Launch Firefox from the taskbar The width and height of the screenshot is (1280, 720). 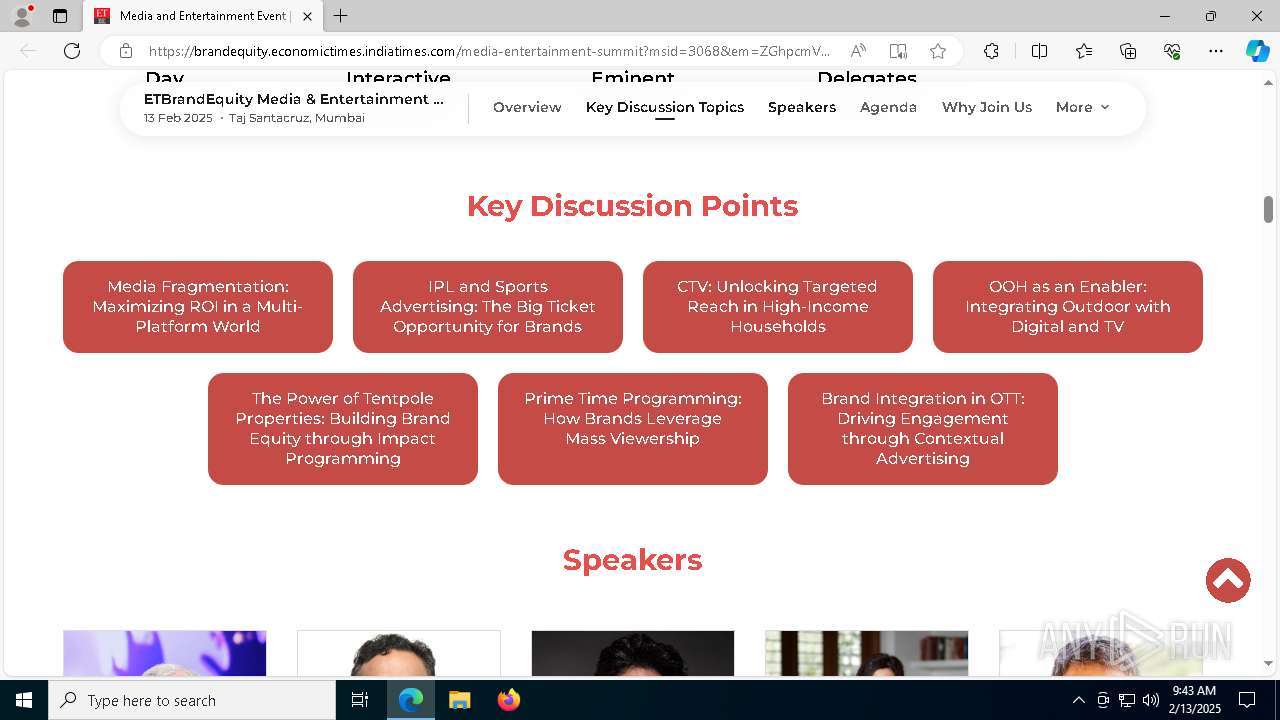click(x=508, y=700)
